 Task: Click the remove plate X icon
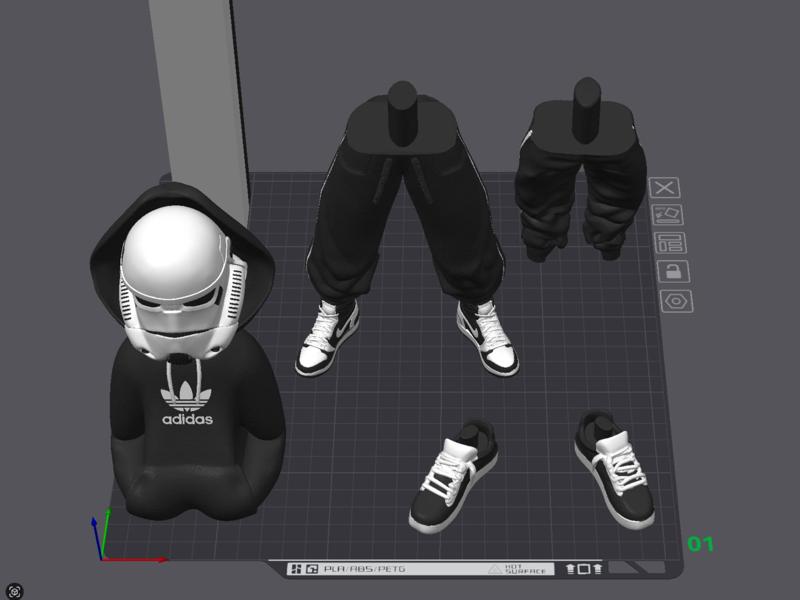pos(664,188)
